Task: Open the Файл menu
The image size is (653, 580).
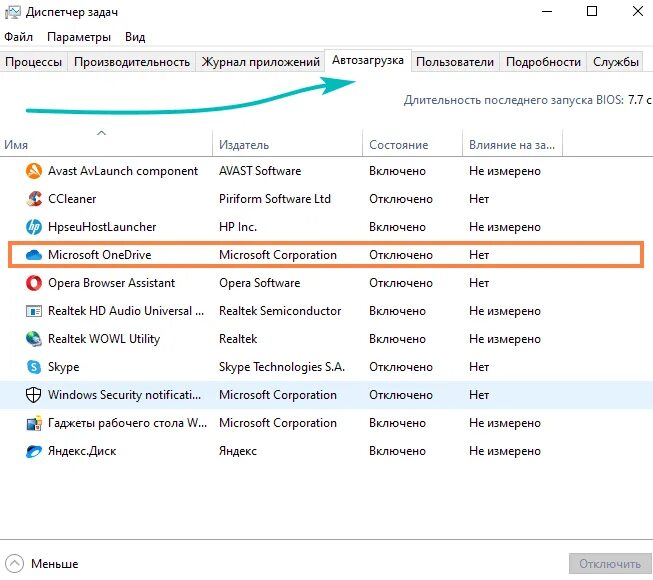Action: click(18, 37)
